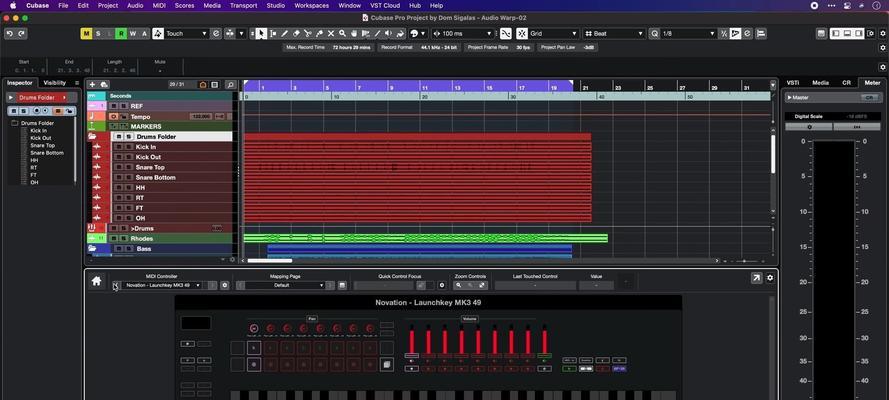Open Novation Launchkey MIDI Controller dropdown

[163, 286]
